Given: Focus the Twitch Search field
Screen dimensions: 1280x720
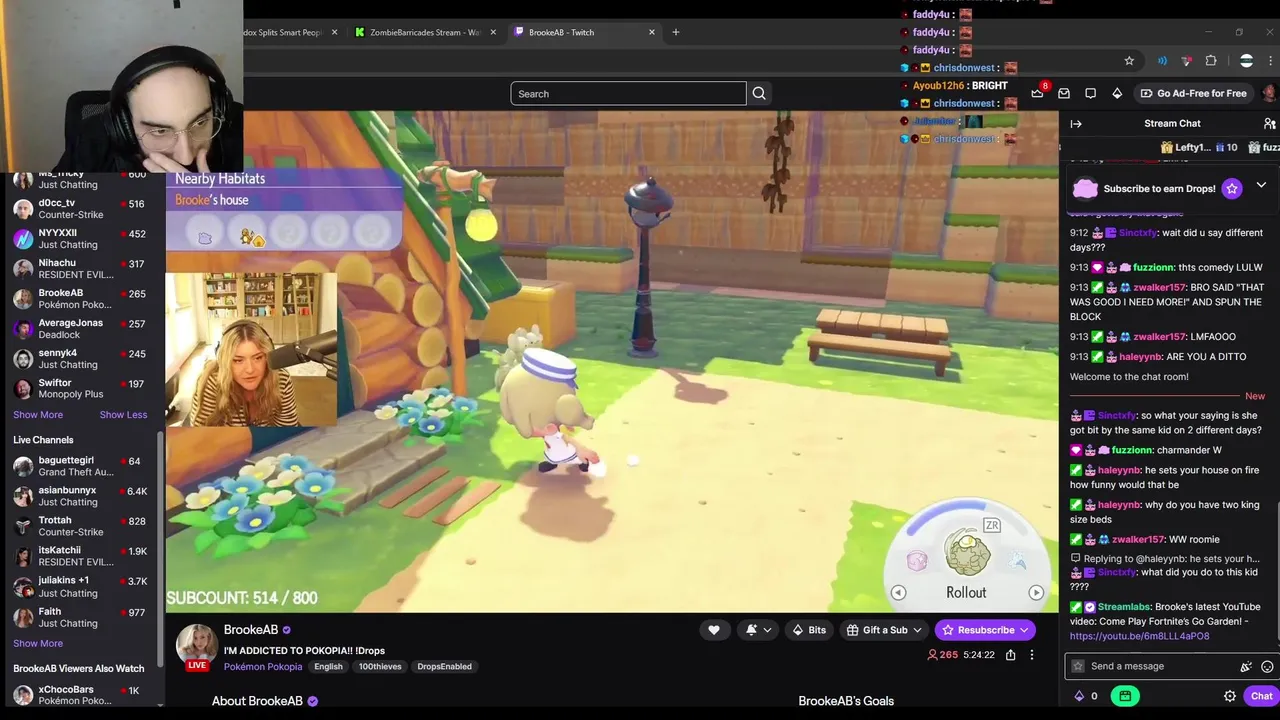Looking at the screenshot, I should pyautogui.click(x=628, y=94).
